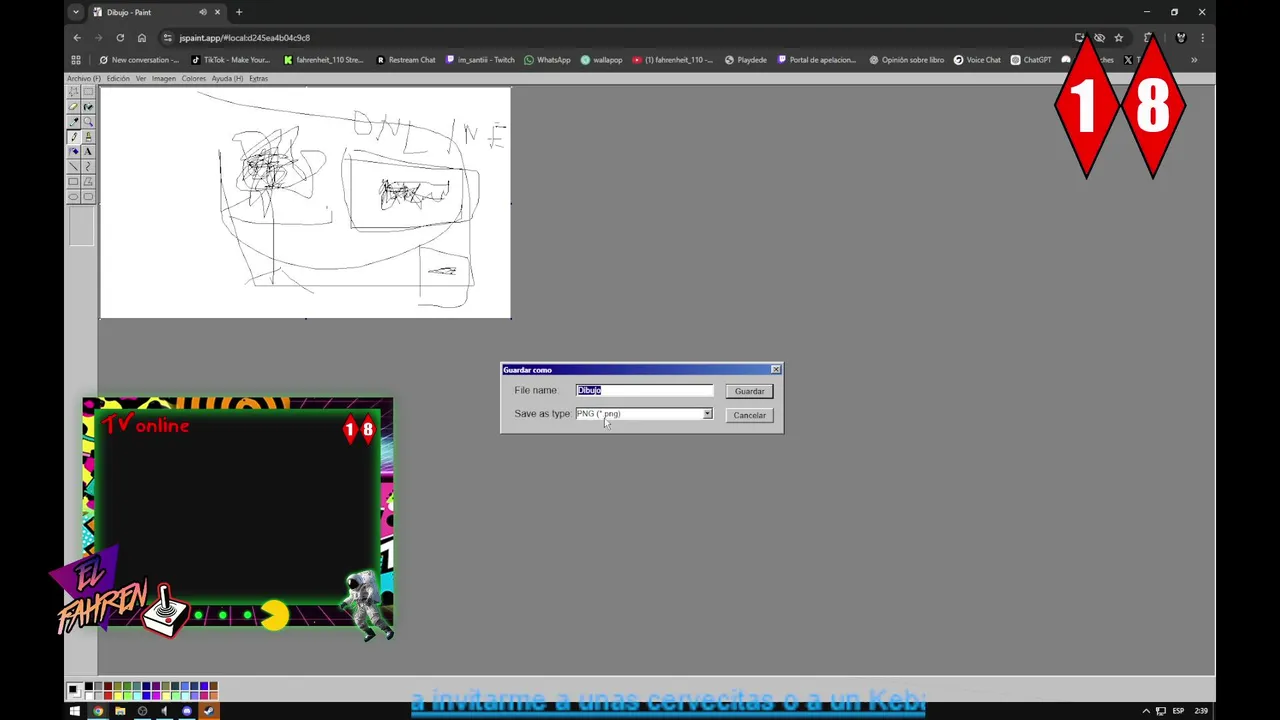The height and width of the screenshot is (720, 1280).
Task: Show more bookmarks with the chevron
Action: (x=1194, y=60)
